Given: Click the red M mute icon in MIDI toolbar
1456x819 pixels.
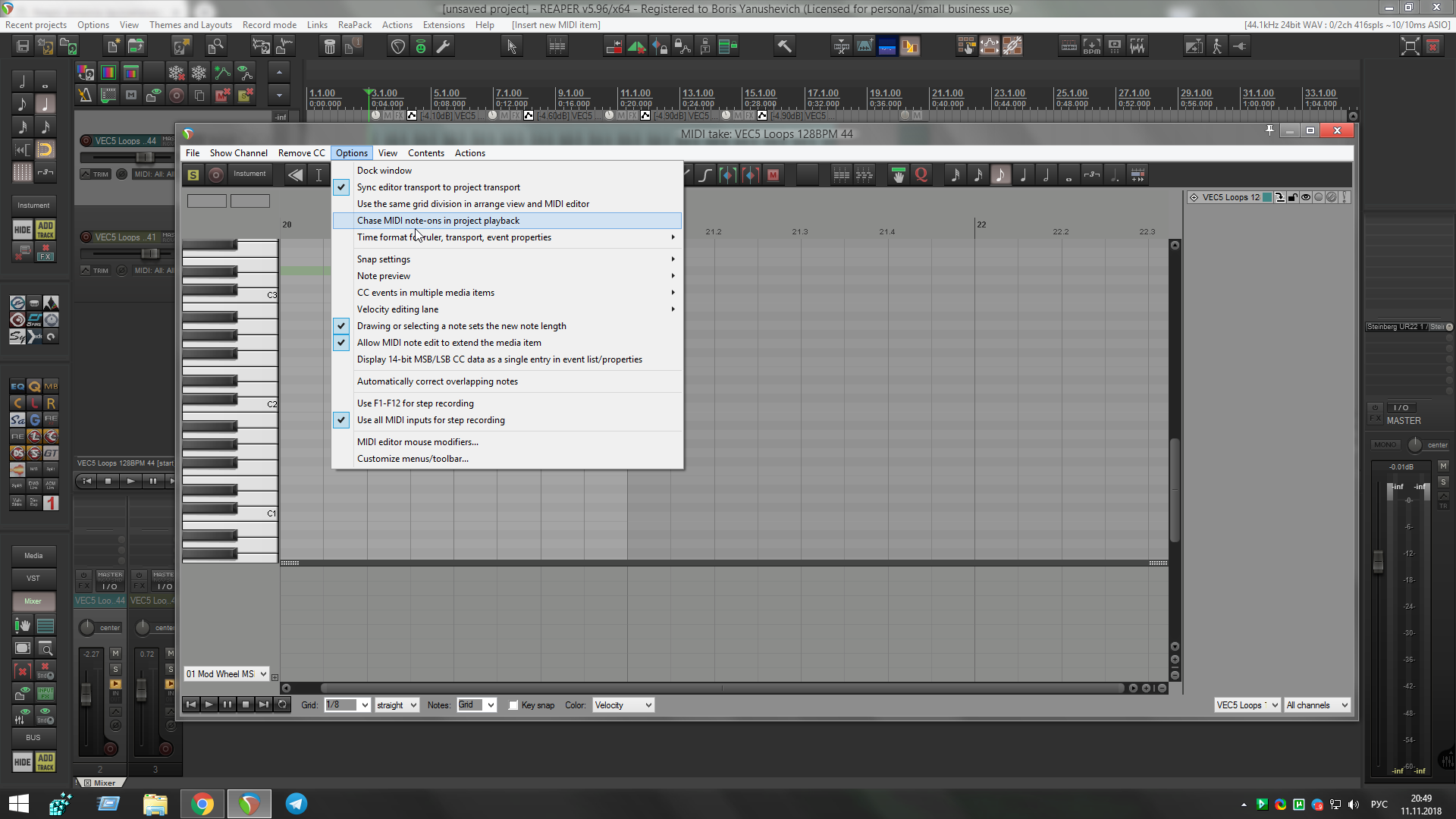Looking at the screenshot, I should 773,175.
